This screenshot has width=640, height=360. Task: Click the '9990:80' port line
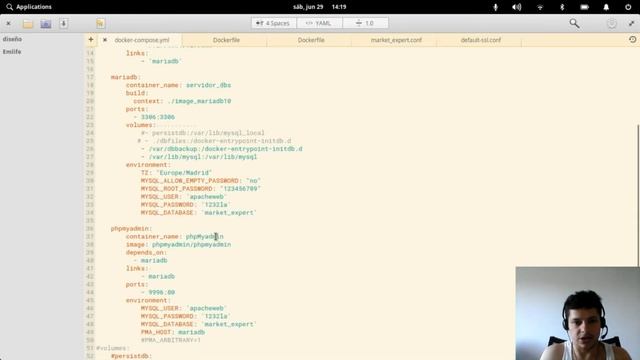[x=158, y=293]
